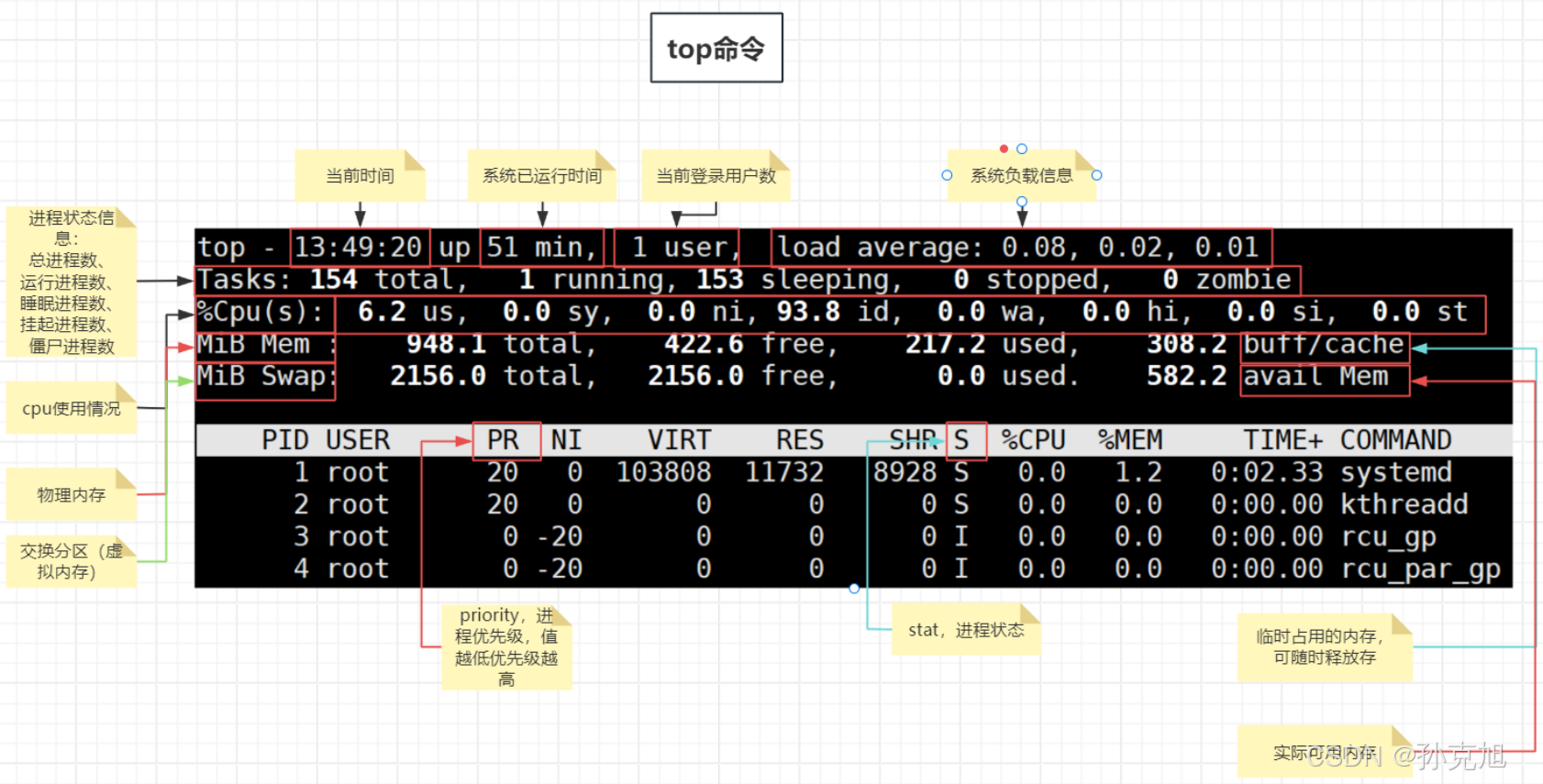The height and width of the screenshot is (784, 1543).
Task: Select the '当前登录用户数' sticky note
Action: click(x=716, y=175)
